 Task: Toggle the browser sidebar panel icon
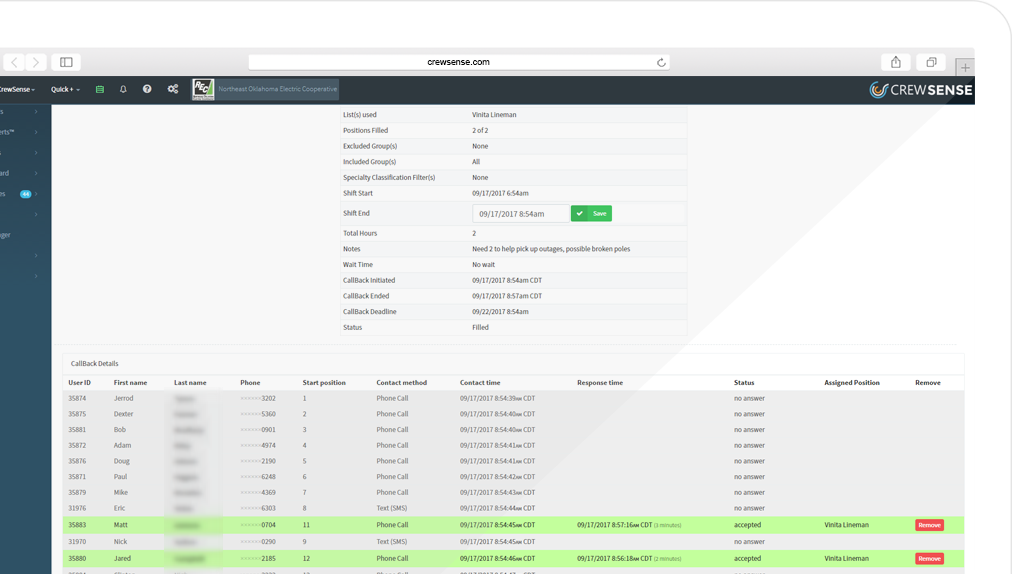coord(66,62)
